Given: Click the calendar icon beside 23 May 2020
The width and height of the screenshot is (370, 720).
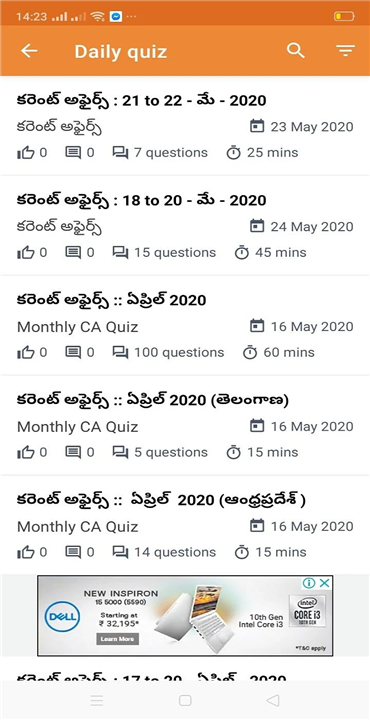Looking at the screenshot, I should coord(257,126).
